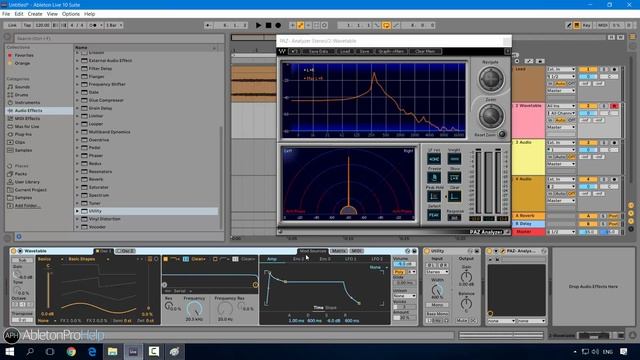Open User Library in Places
Image resolution: width=640 pixels, height=360 pixels.
27,182
